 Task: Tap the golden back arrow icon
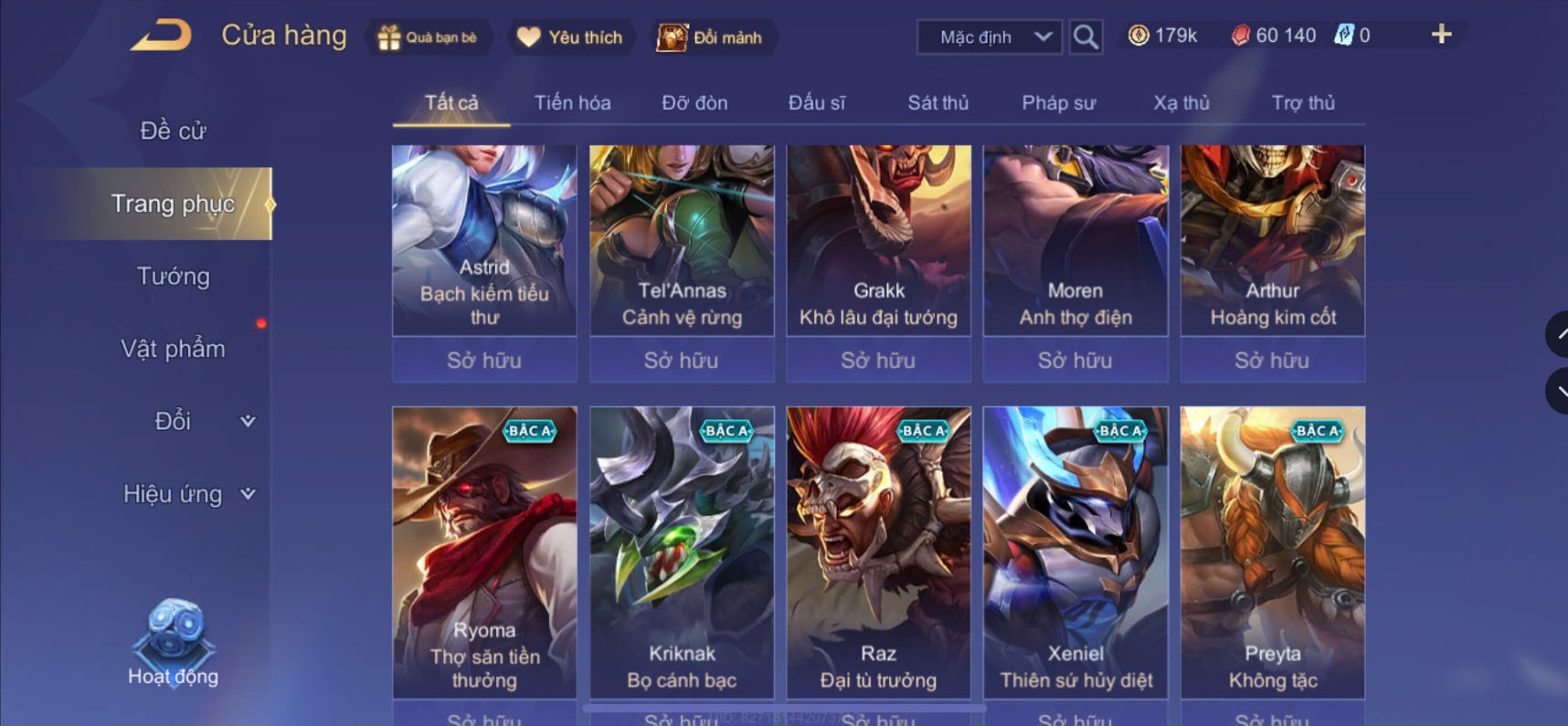(x=162, y=36)
